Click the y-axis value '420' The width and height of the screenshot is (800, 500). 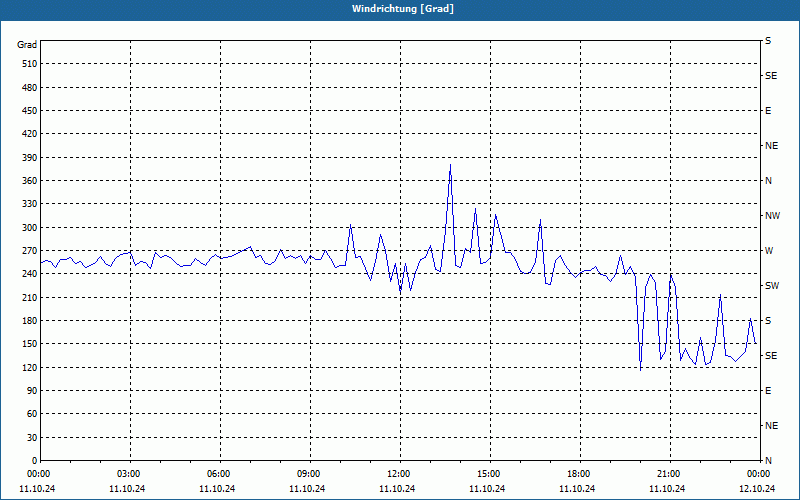click(30, 134)
